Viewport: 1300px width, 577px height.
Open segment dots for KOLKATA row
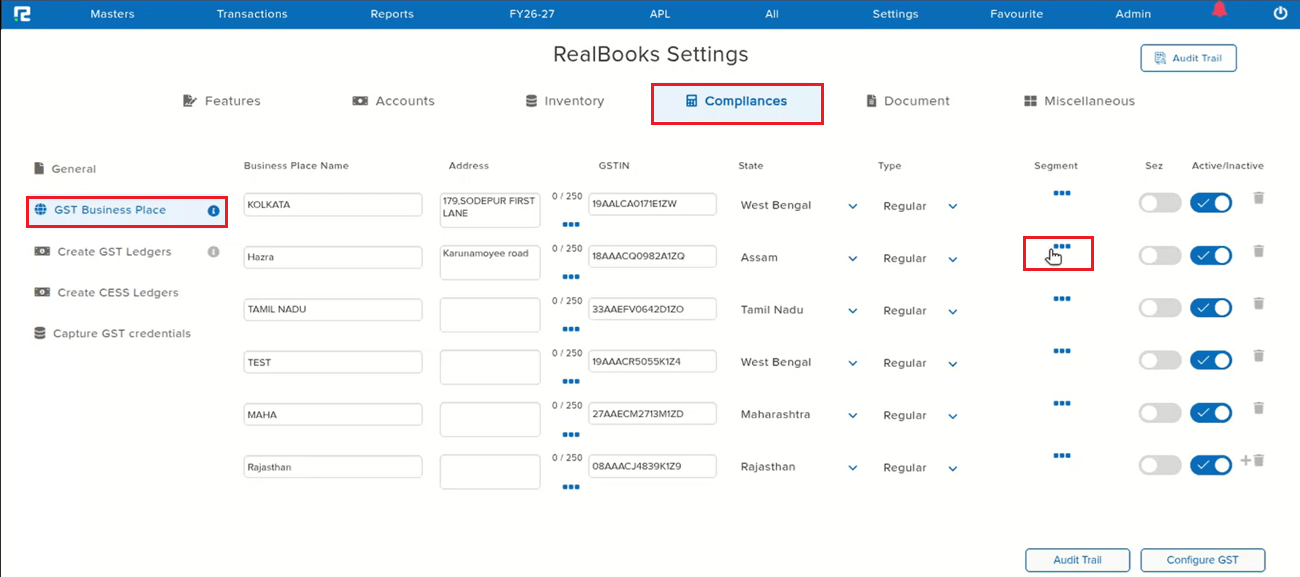[1062, 193]
